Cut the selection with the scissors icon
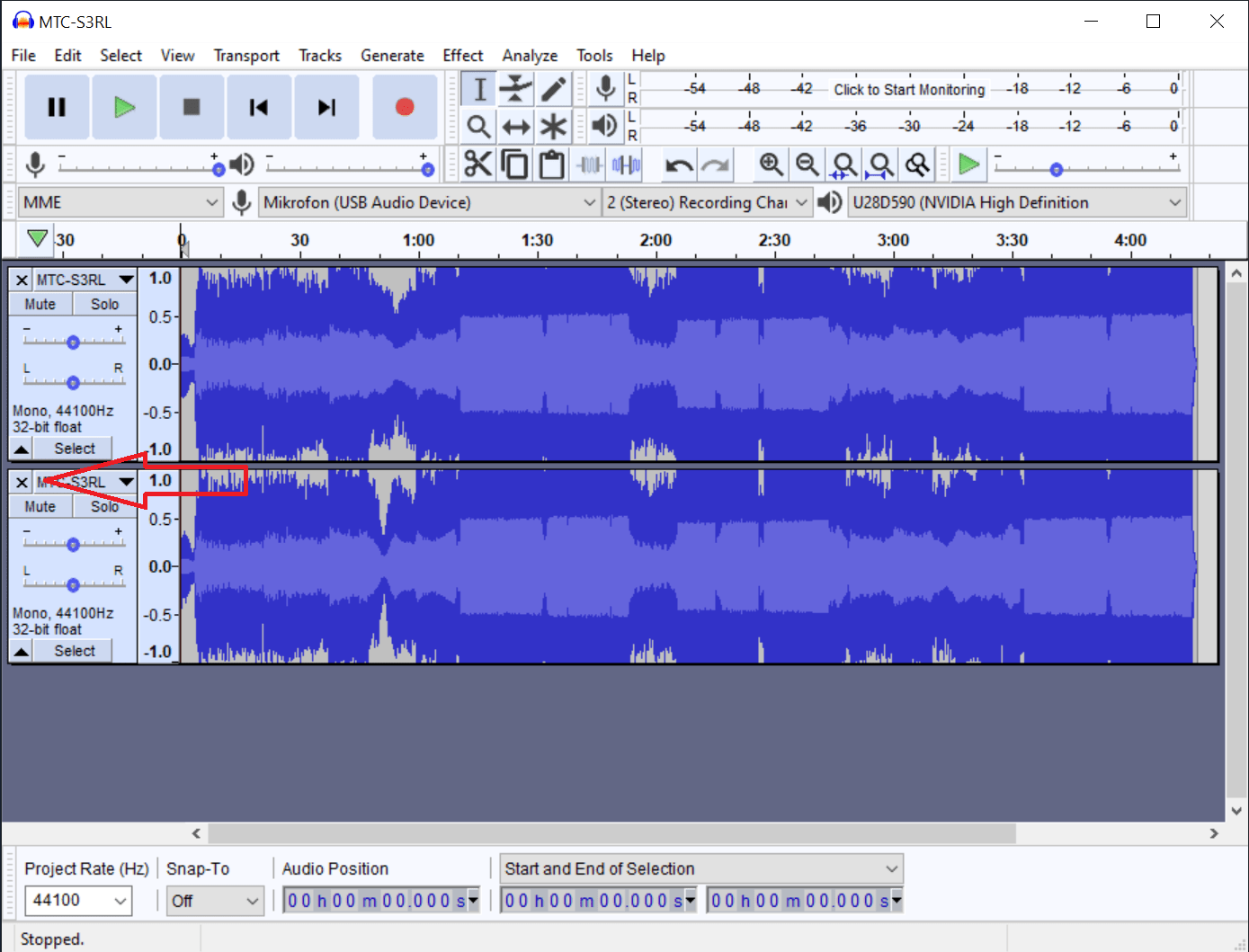The height and width of the screenshot is (952, 1249). coord(477,165)
